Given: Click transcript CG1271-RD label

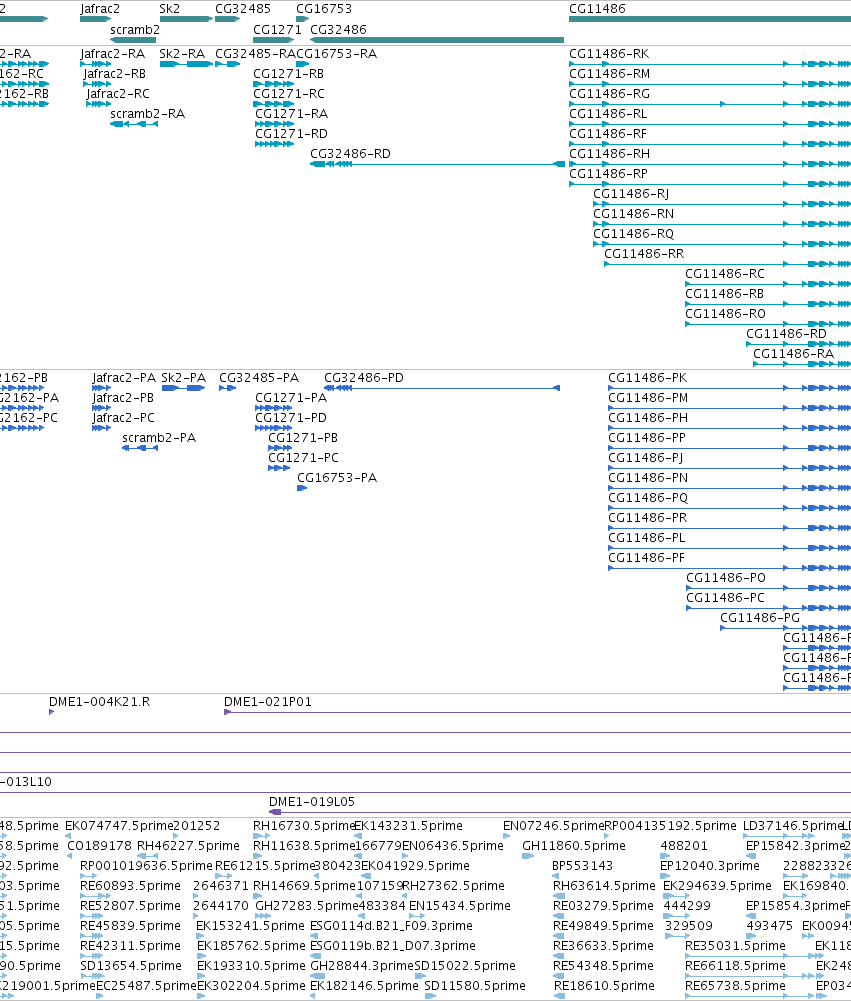Looking at the screenshot, I should [291, 134].
